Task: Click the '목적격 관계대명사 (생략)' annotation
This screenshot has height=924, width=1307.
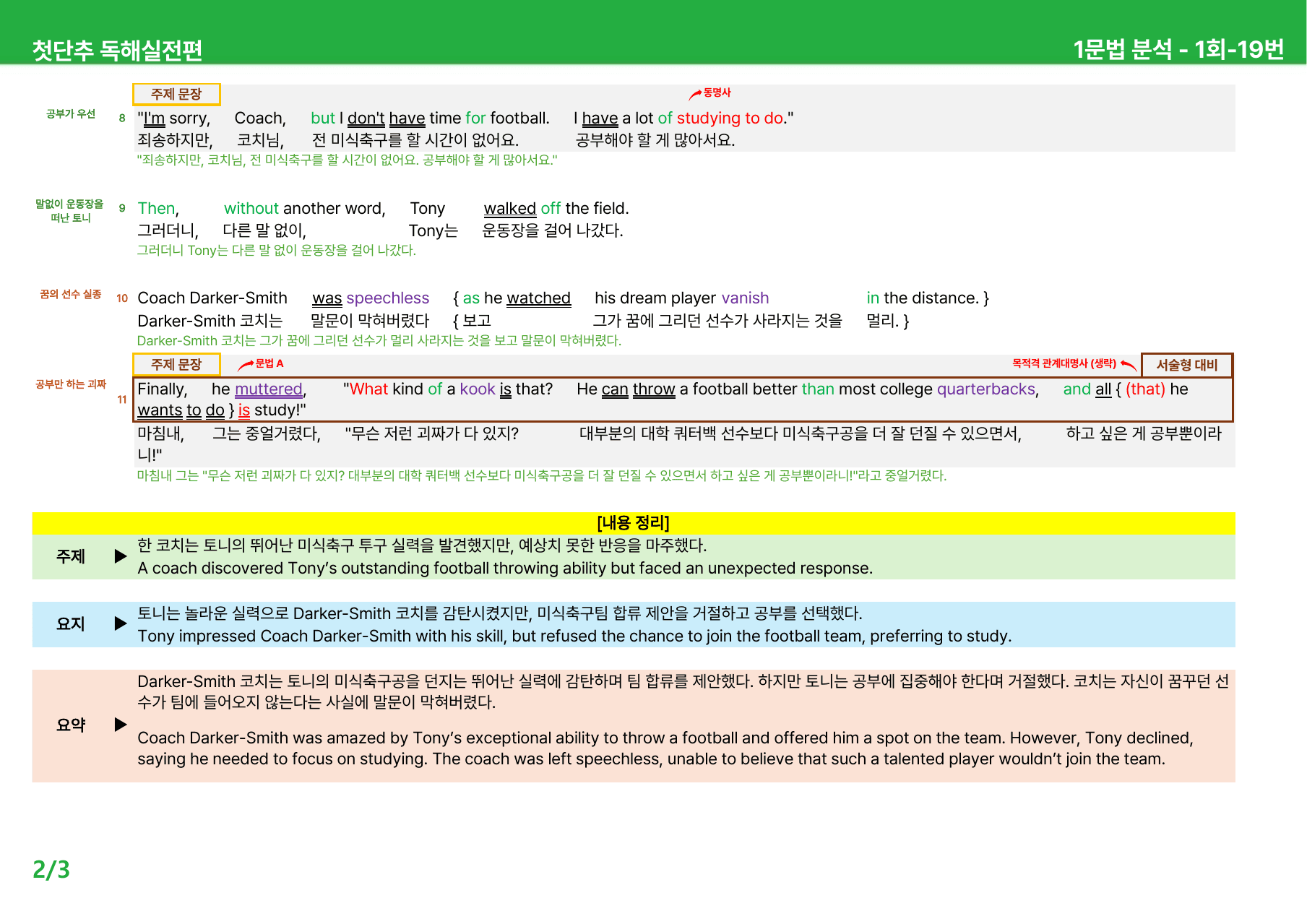Action: click(x=1064, y=363)
